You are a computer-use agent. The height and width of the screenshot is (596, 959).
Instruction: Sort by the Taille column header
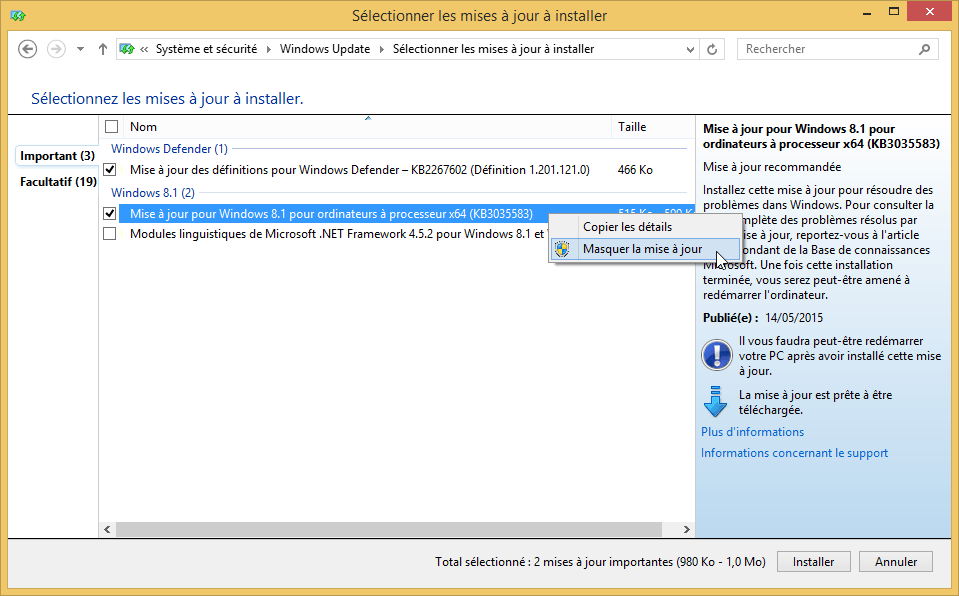click(x=653, y=127)
